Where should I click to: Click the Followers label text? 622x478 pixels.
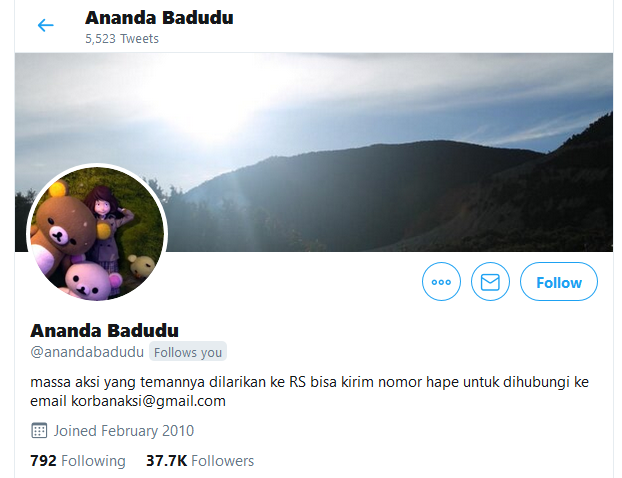pos(223,461)
